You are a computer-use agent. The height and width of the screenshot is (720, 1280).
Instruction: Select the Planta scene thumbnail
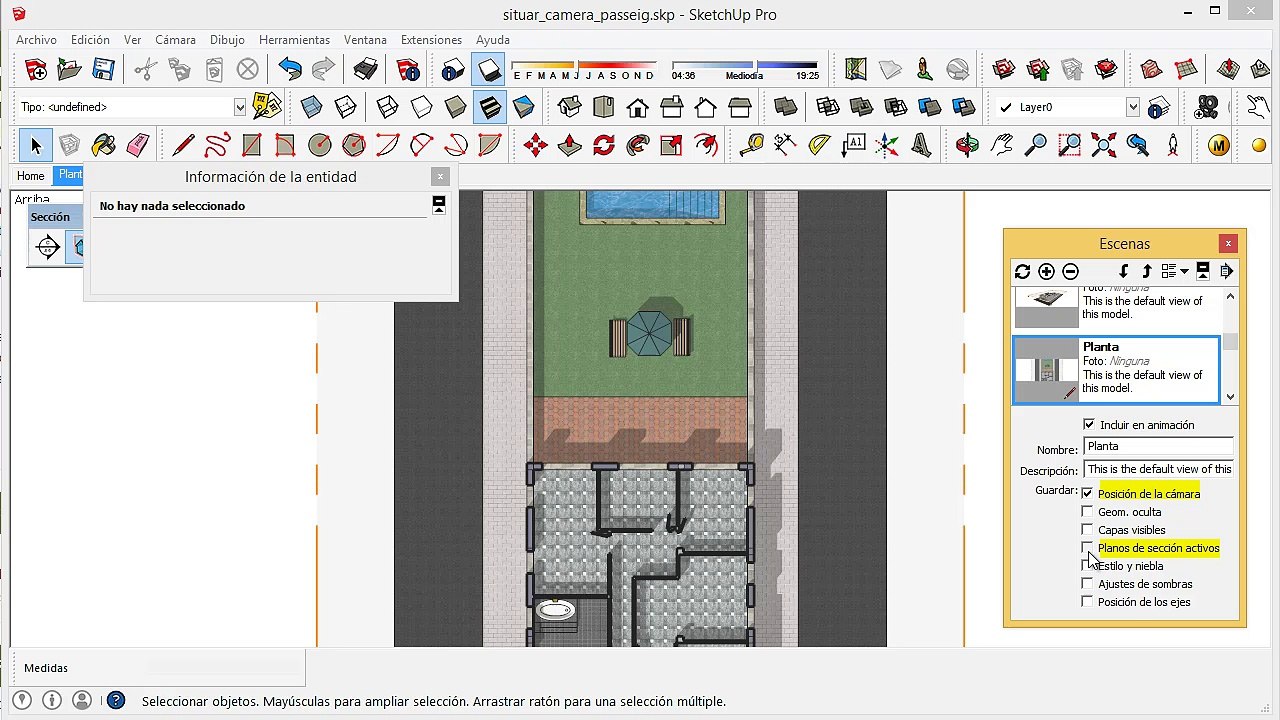[x=1046, y=371]
